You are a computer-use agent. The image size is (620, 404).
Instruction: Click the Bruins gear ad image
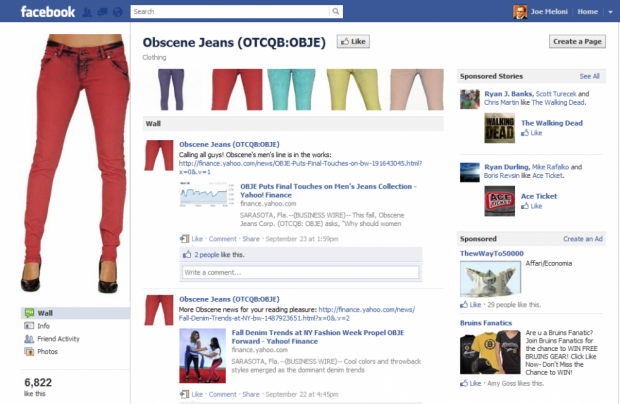[x=490, y=352]
